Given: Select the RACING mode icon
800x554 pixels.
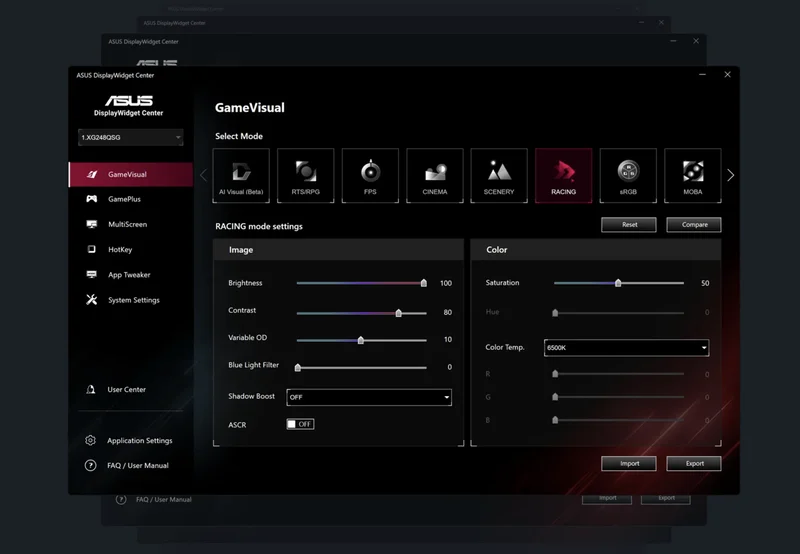Looking at the screenshot, I should (x=564, y=175).
